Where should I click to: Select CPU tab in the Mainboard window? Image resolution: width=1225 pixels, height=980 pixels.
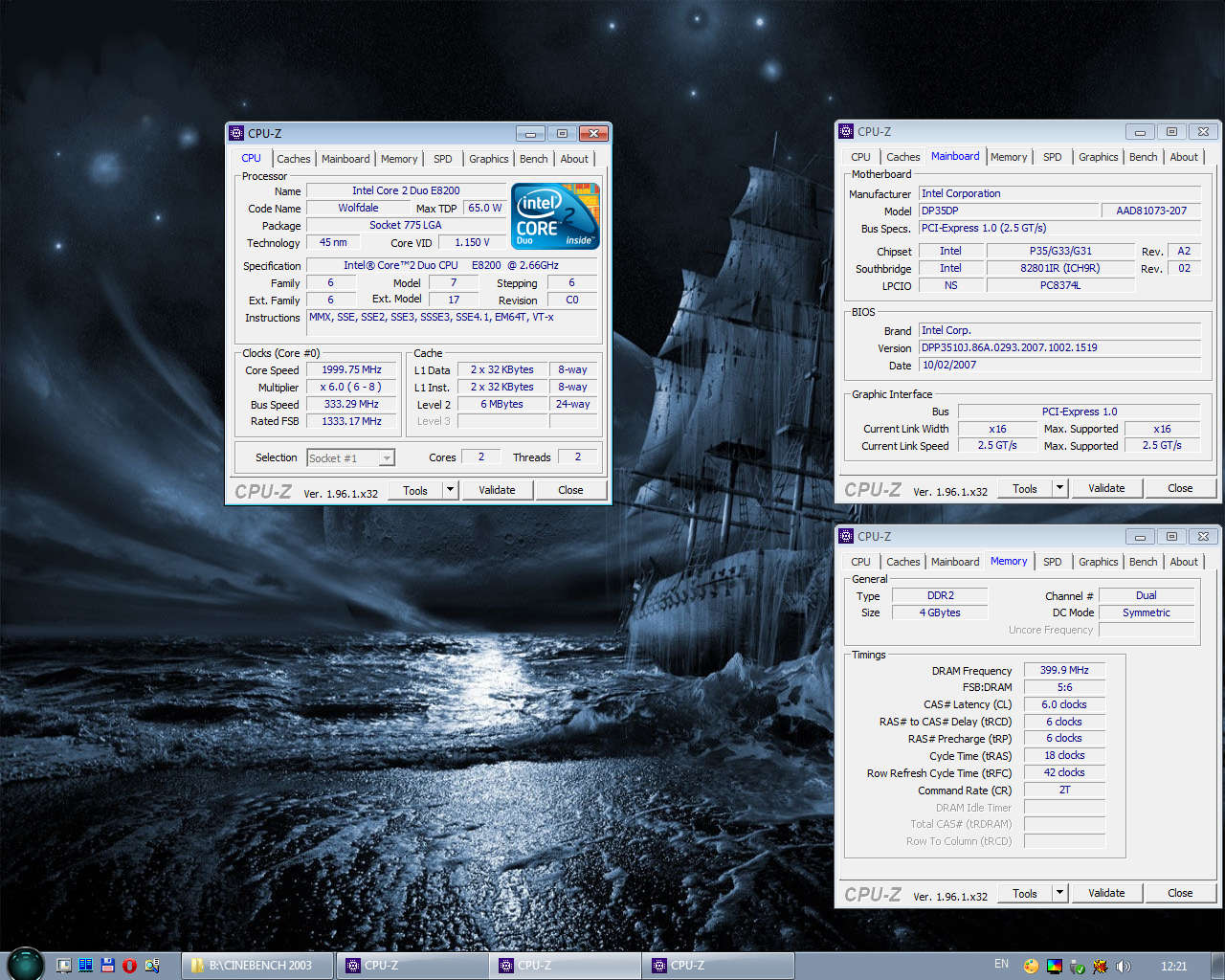pyautogui.click(x=860, y=157)
